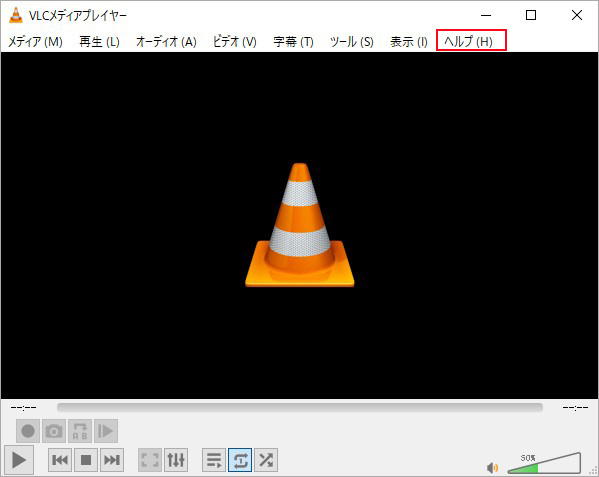This screenshot has height=477, width=599.
Task: Advance frame by frame button
Action: 106,431
